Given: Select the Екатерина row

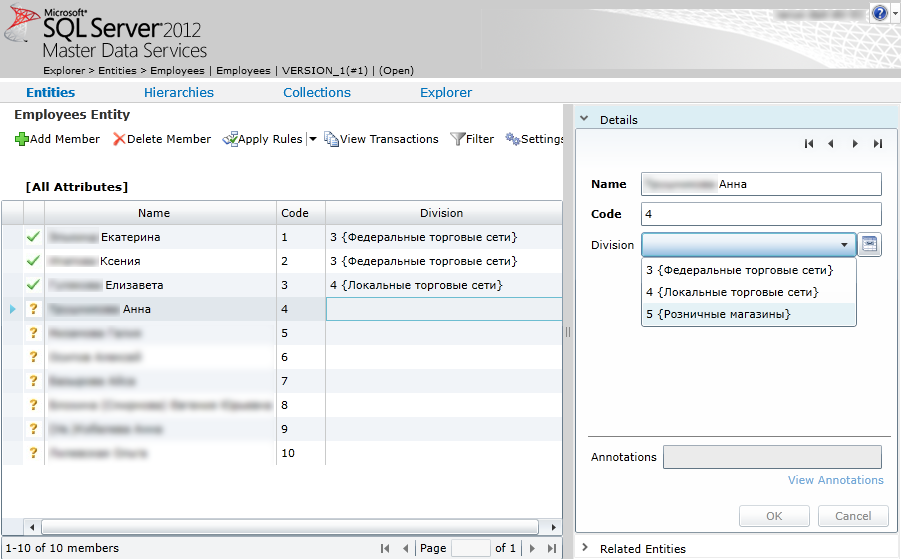Looking at the screenshot, I should [x=282, y=237].
